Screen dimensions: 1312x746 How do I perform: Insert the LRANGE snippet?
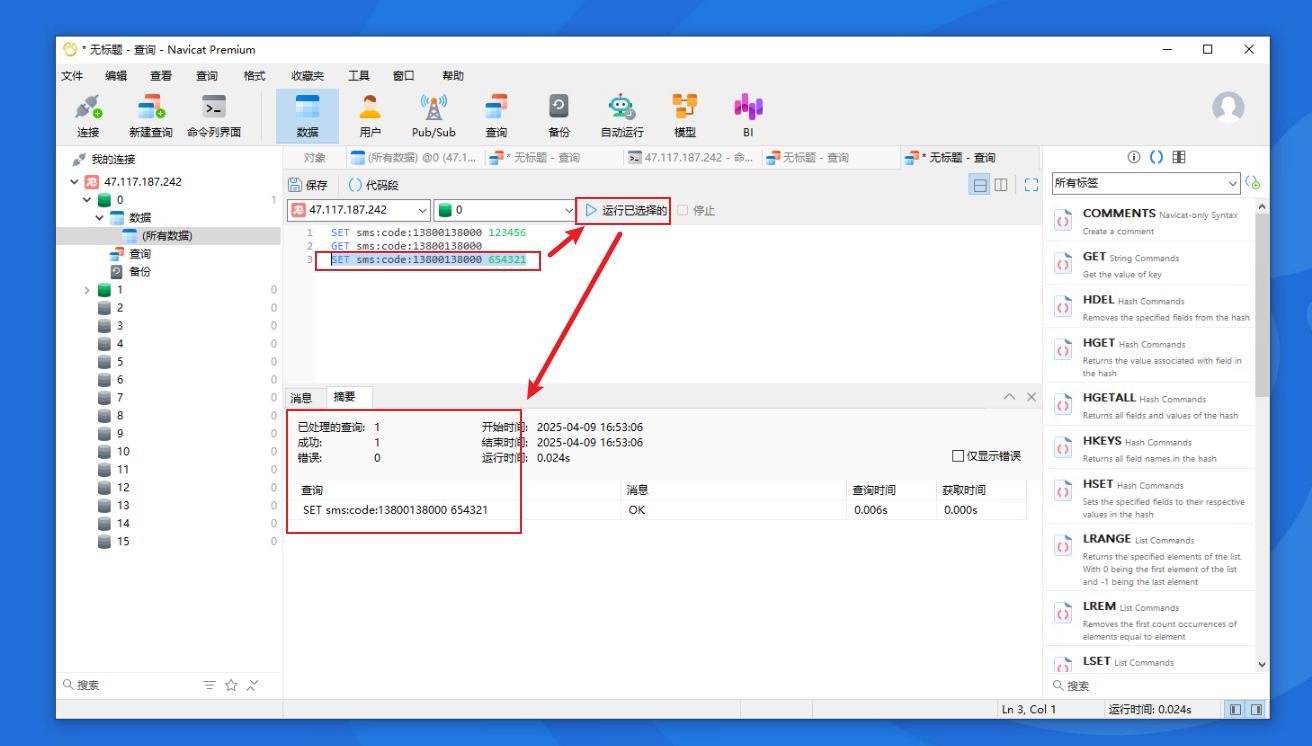click(x=1150, y=559)
